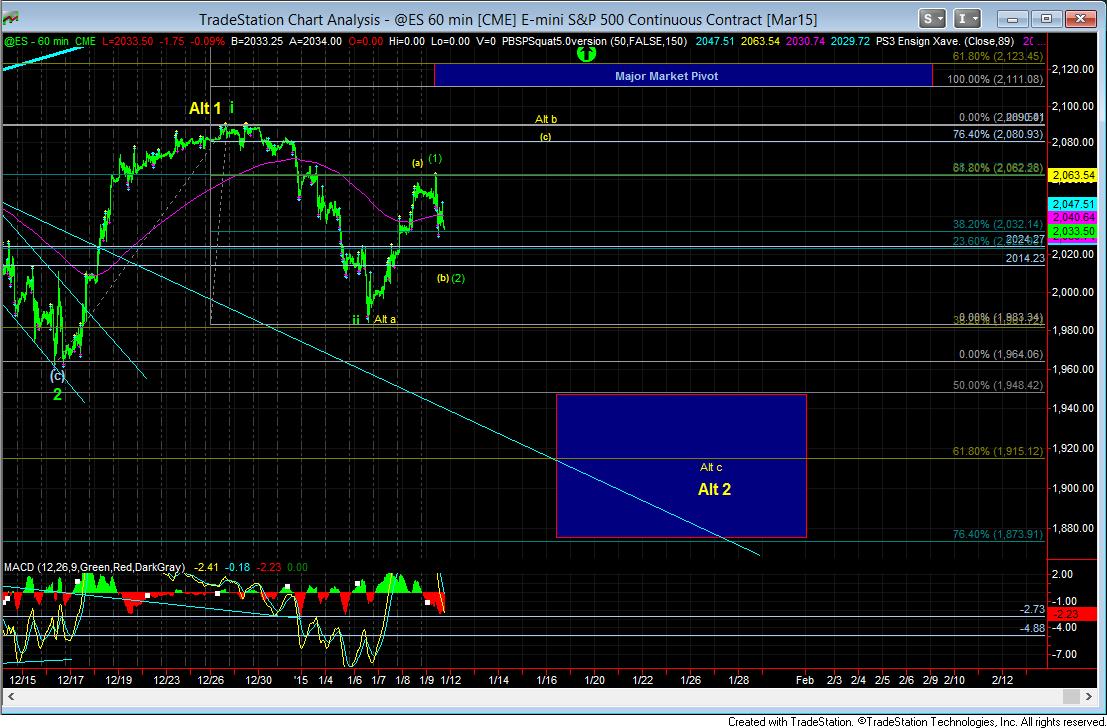The height and width of the screenshot is (728, 1107).
Task: Close the Chart Analysis window
Action: pos(1080,19)
